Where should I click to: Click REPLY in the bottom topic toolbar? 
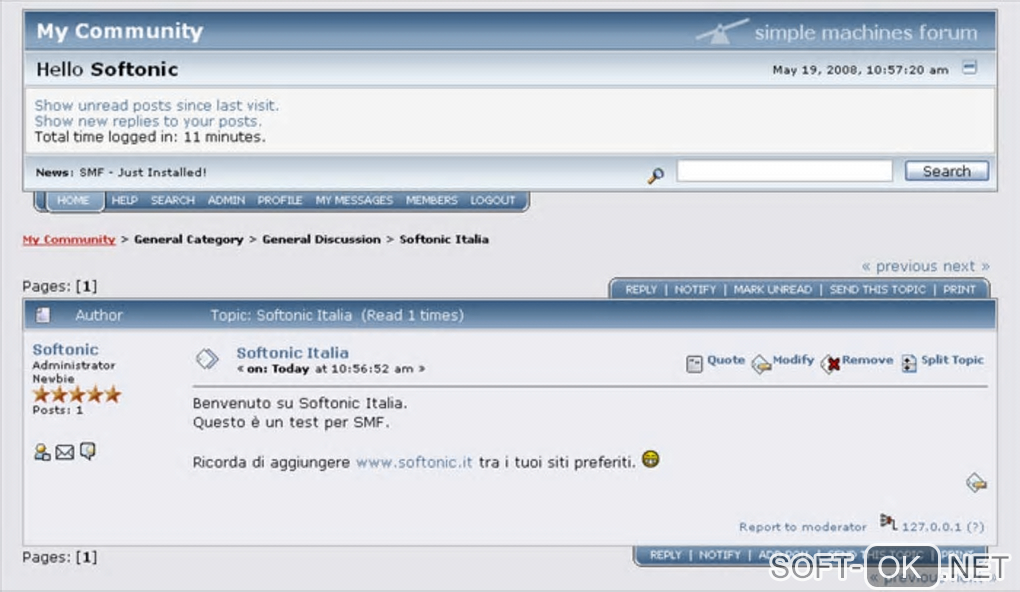click(x=665, y=555)
